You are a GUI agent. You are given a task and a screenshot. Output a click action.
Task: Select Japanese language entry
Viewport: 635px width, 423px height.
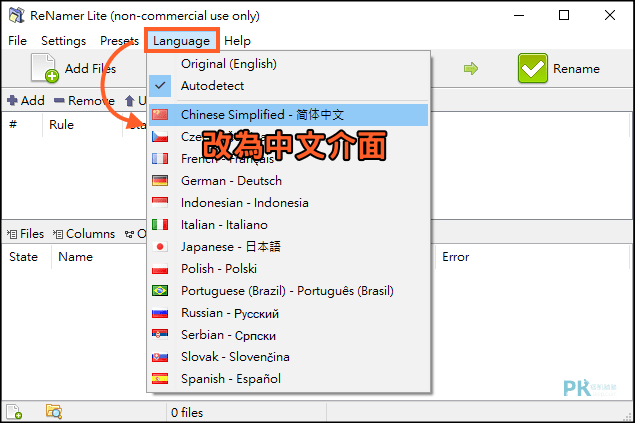tap(288, 247)
